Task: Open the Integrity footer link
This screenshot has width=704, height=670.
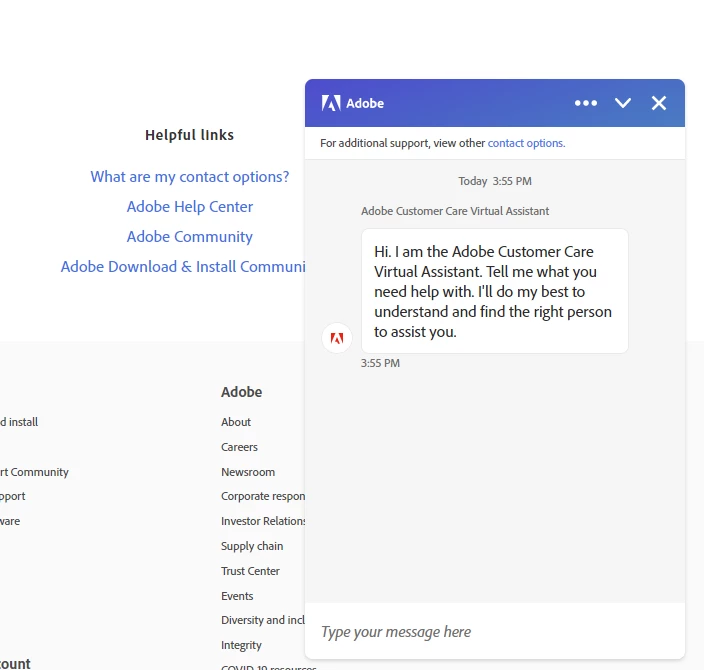Action: coord(241,645)
